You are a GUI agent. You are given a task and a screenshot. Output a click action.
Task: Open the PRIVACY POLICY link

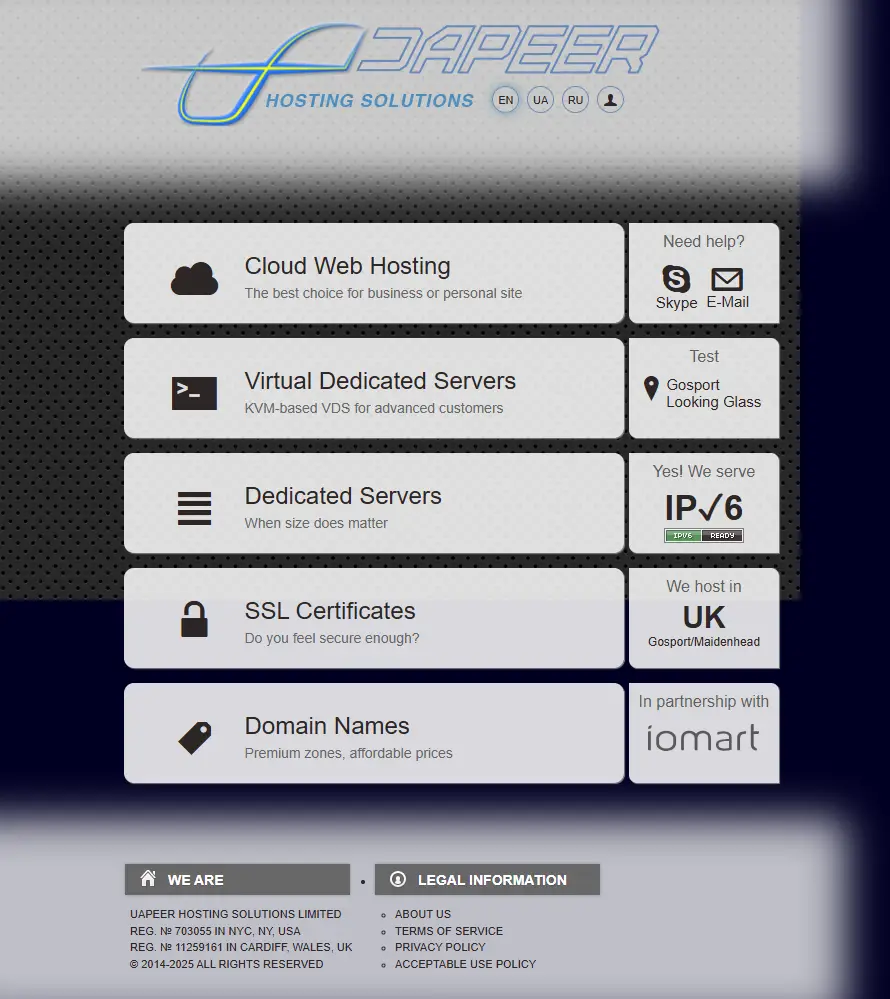coord(440,947)
